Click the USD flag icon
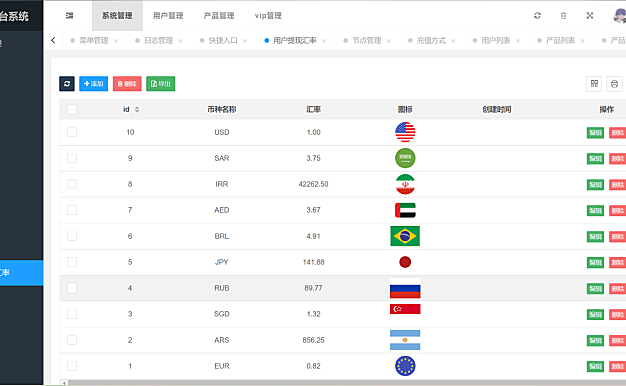The height and width of the screenshot is (386, 626). click(x=405, y=132)
